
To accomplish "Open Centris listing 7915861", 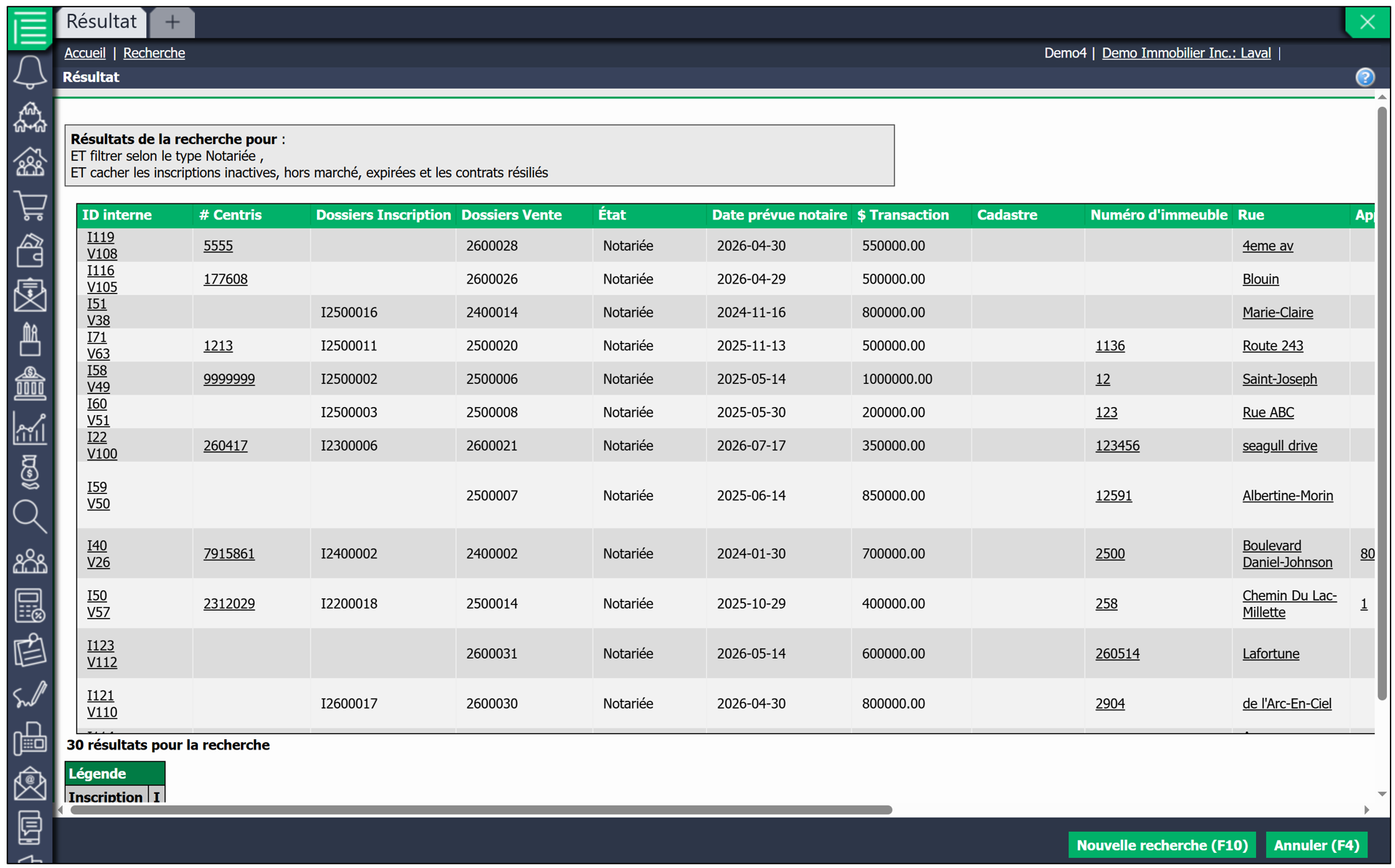I will point(229,553).
